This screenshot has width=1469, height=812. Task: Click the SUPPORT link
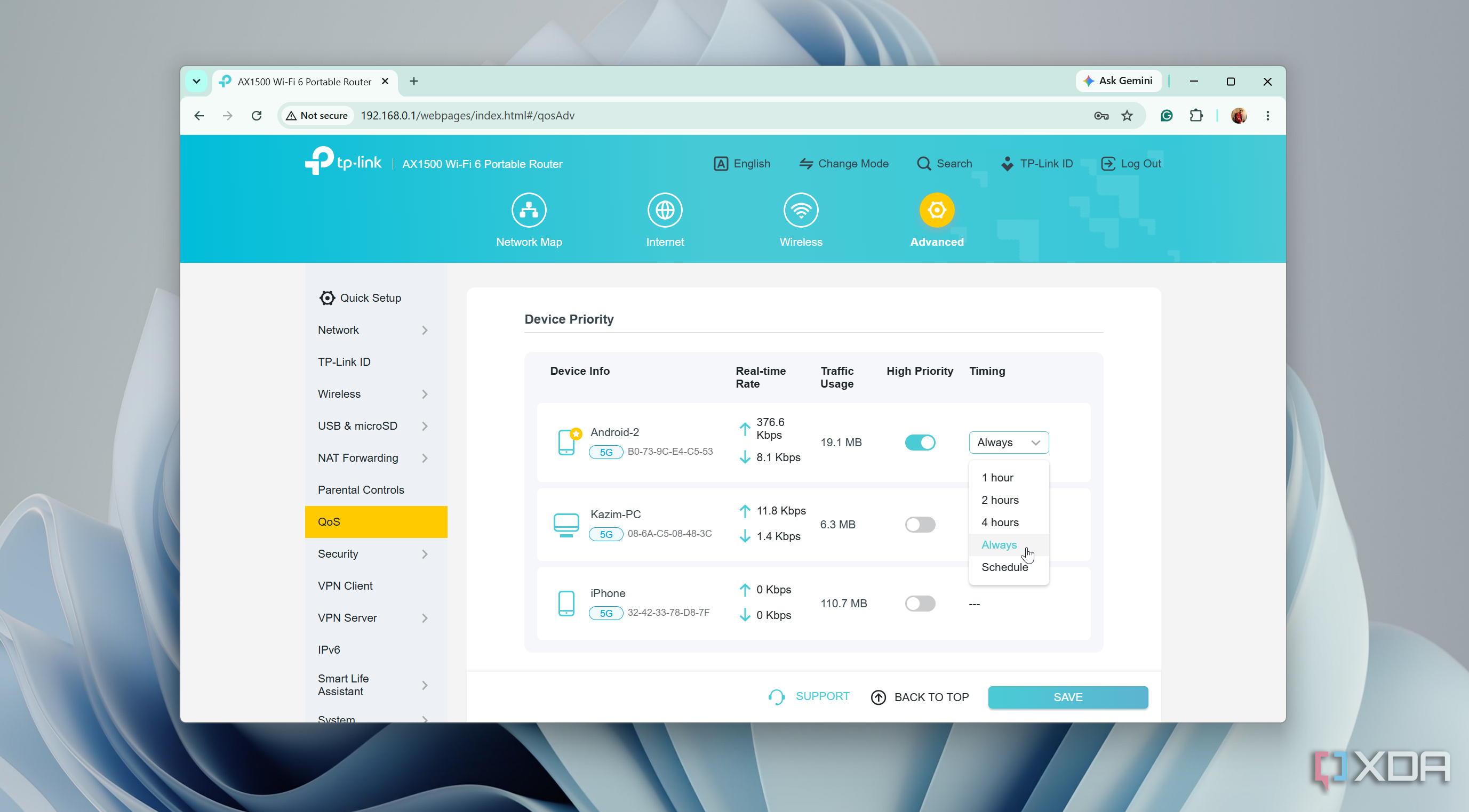tap(809, 696)
